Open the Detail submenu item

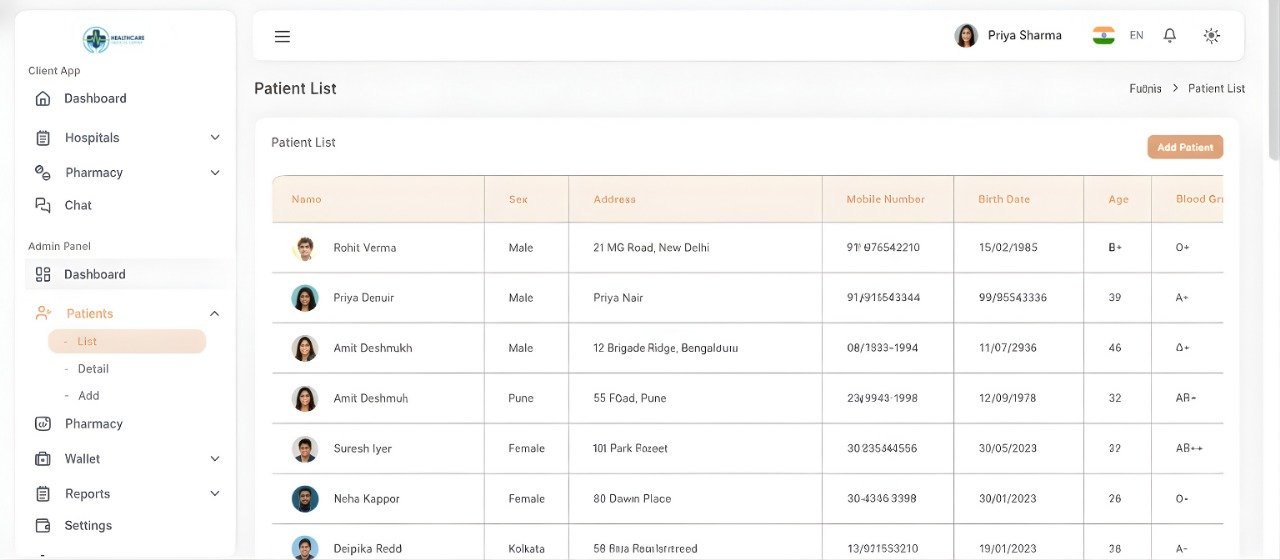point(93,369)
